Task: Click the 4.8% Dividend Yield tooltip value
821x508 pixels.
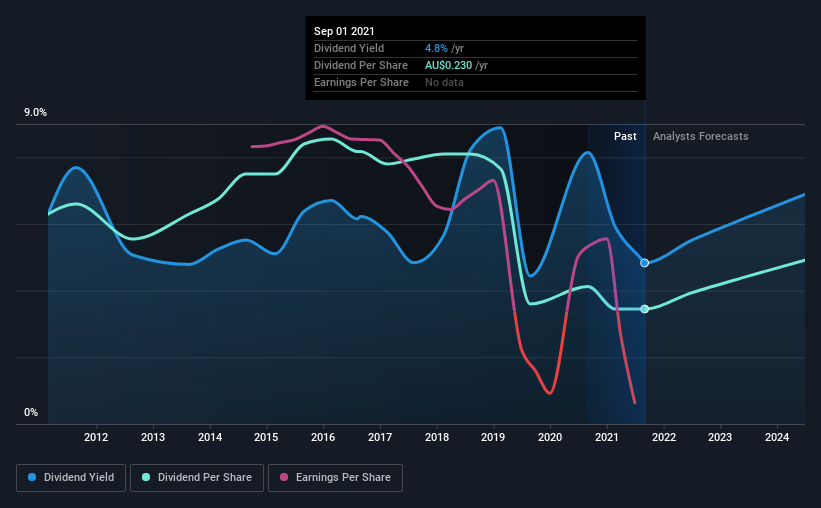Action: (436, 48)
